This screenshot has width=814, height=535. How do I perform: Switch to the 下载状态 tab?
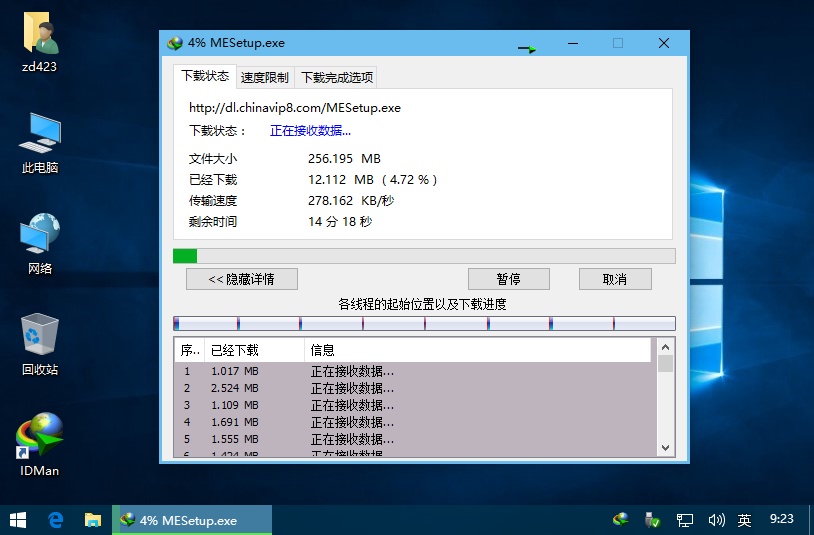pyautogui.click(x=205, y=76)
